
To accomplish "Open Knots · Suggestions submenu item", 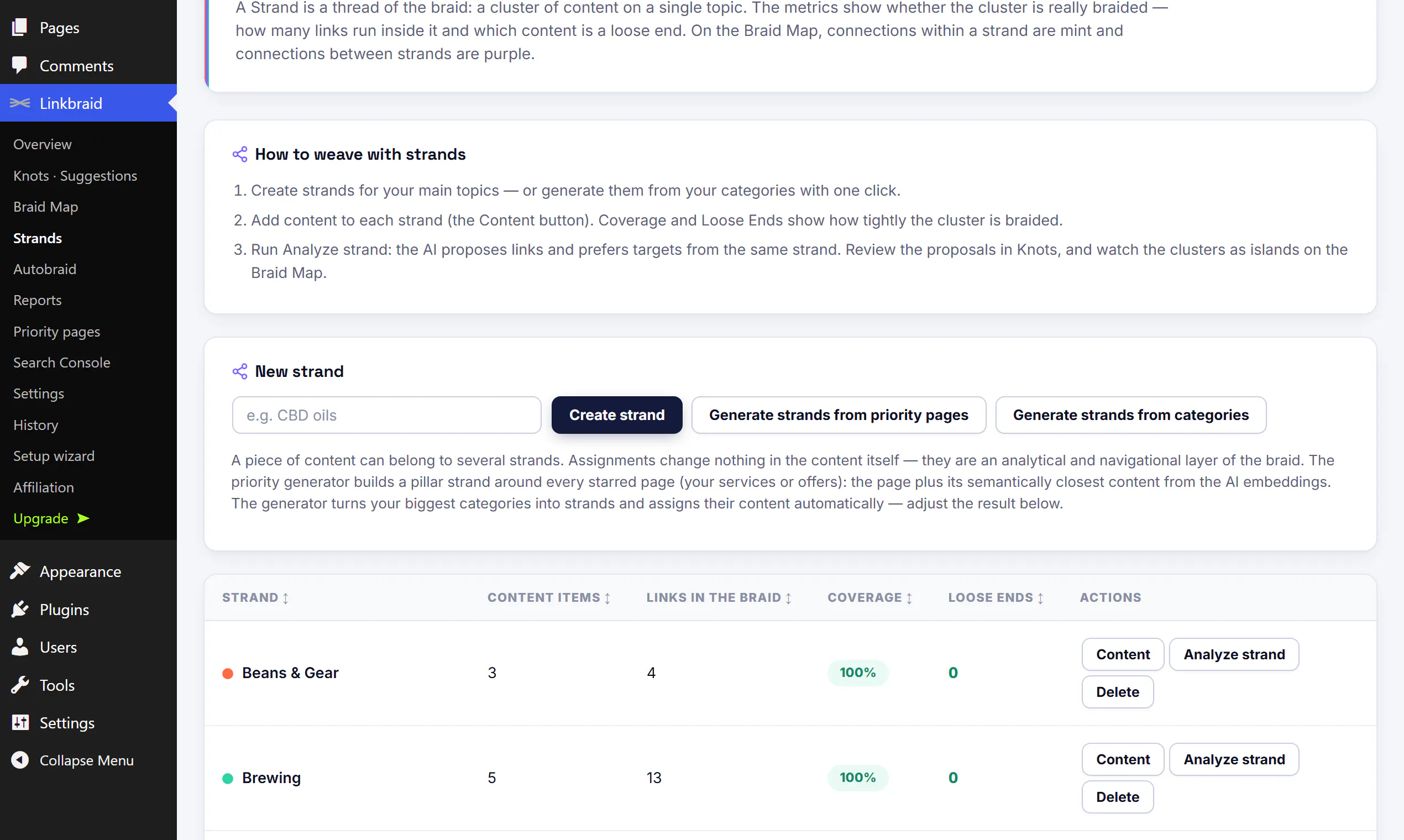I will click(x=75, y=176).
